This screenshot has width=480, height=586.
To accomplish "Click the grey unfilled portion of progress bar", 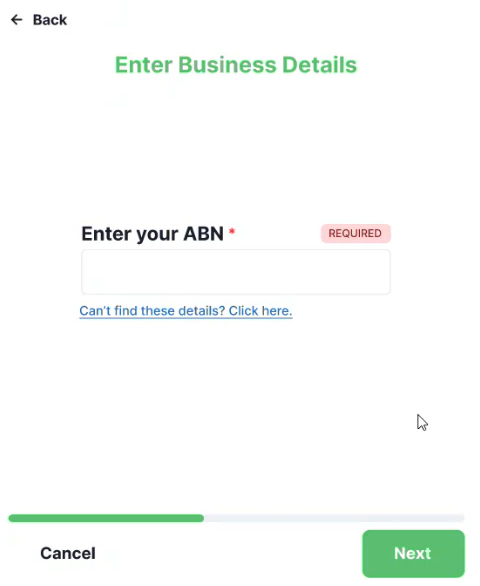I will point(334,518).
